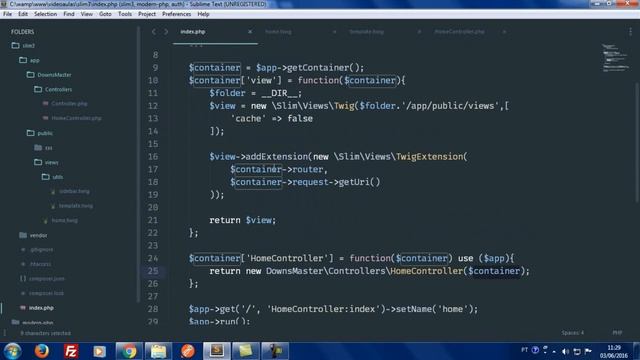Open the Find menu

click(x=69, y=14)
